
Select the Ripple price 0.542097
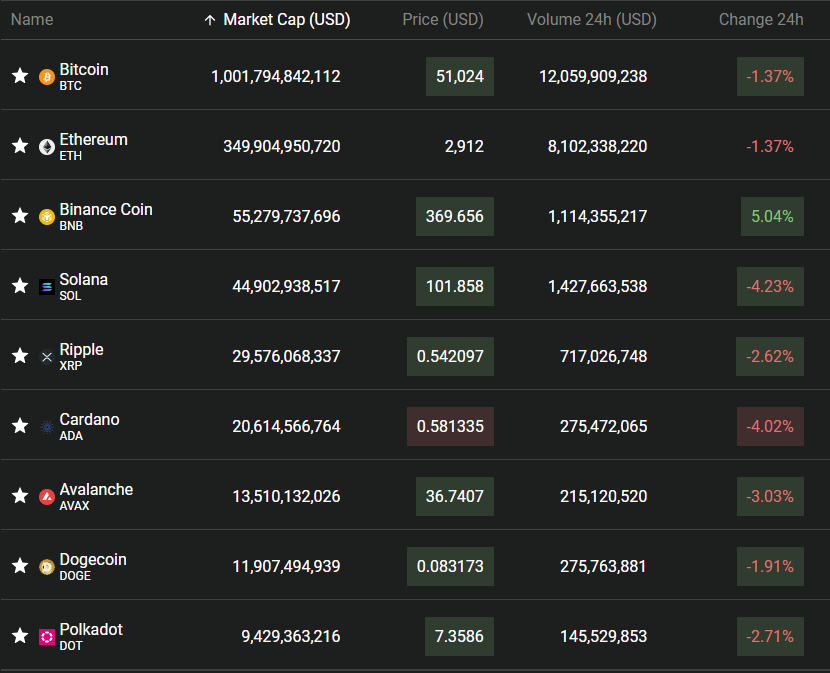tap(450, 356)
